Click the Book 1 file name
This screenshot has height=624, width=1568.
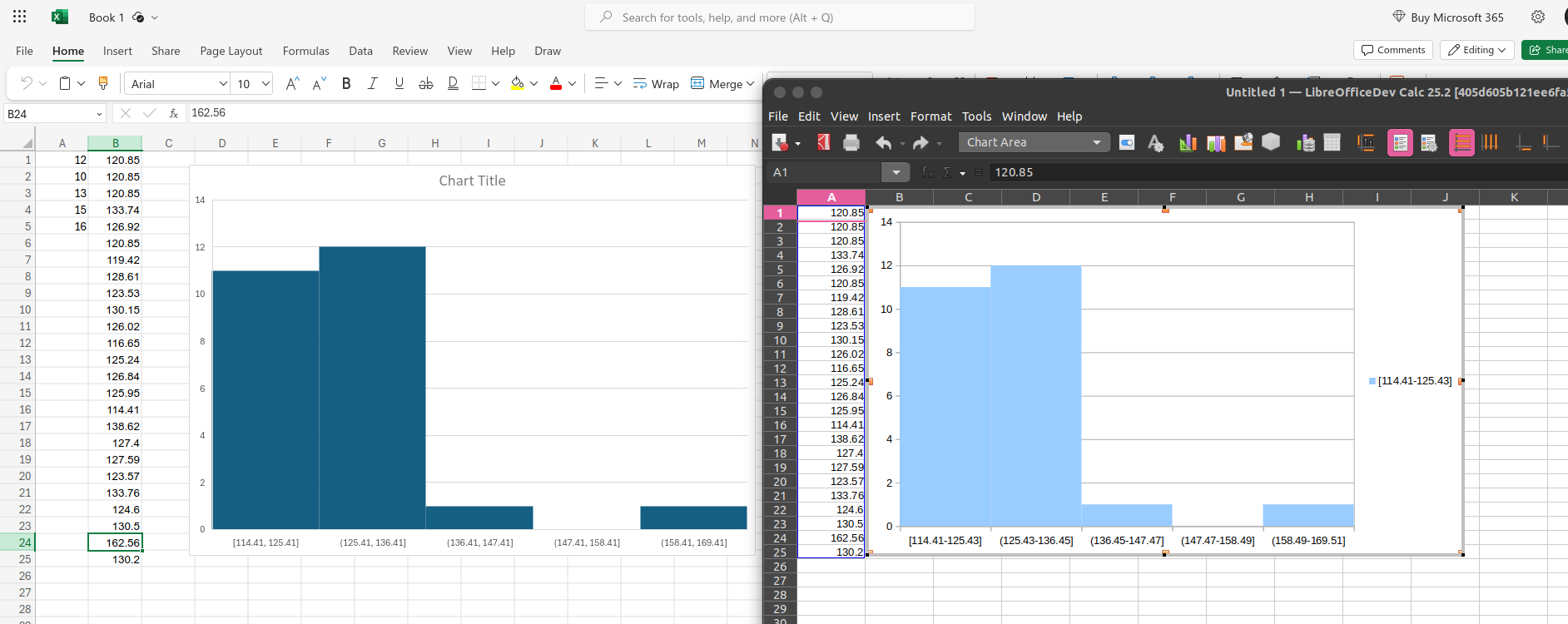107,17
